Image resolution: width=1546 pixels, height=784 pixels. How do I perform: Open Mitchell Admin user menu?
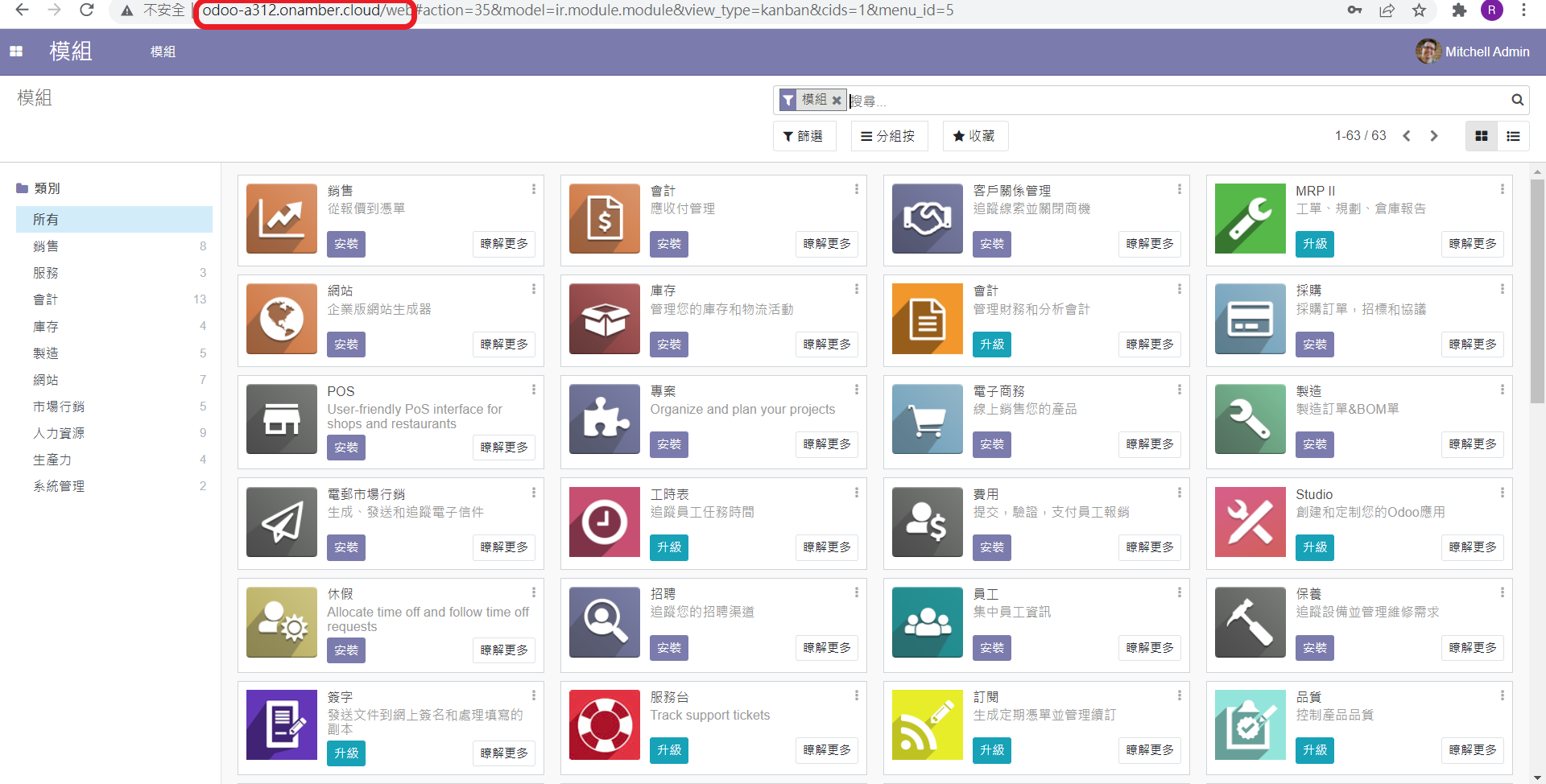1473,52
